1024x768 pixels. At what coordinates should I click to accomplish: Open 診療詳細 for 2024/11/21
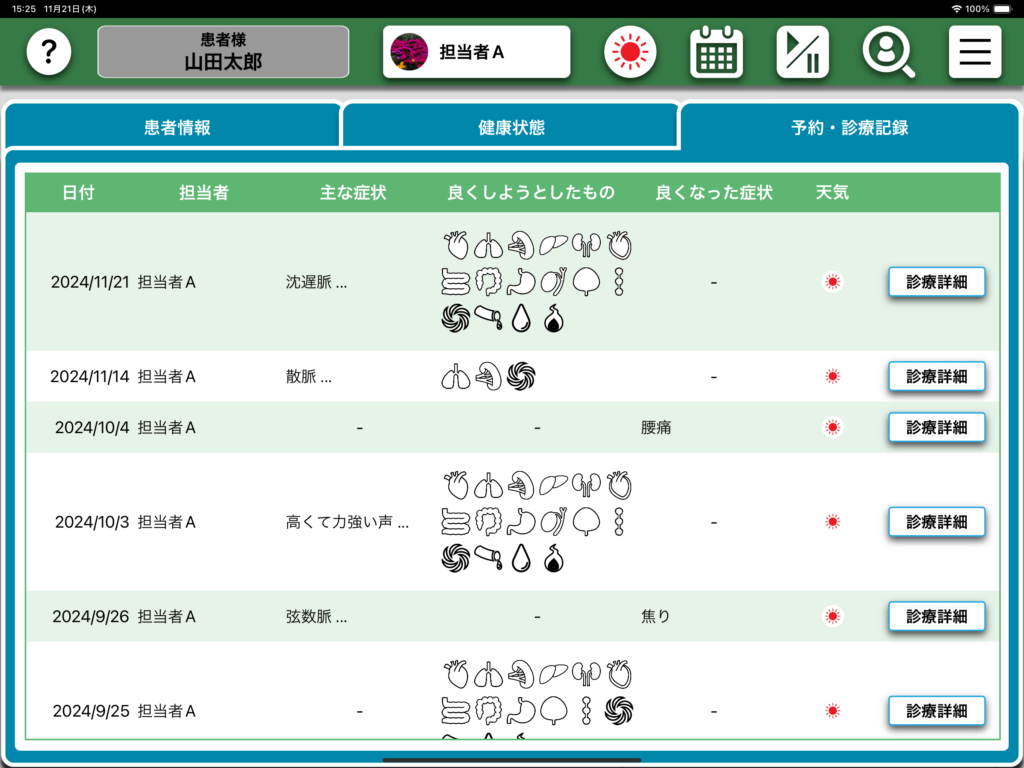pos(936,282)
